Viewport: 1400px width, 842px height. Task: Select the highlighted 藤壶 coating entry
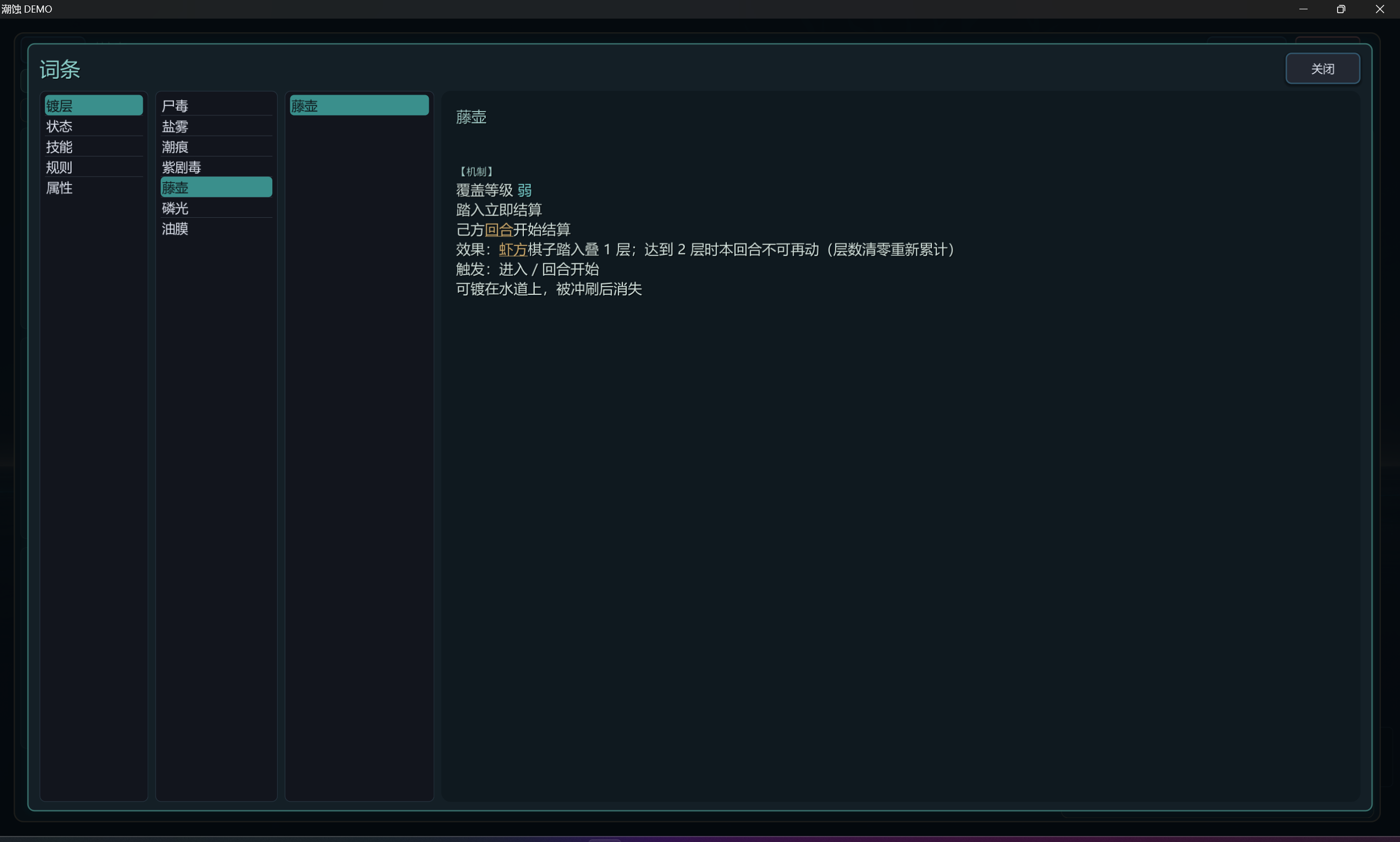(x=216, y=187)
